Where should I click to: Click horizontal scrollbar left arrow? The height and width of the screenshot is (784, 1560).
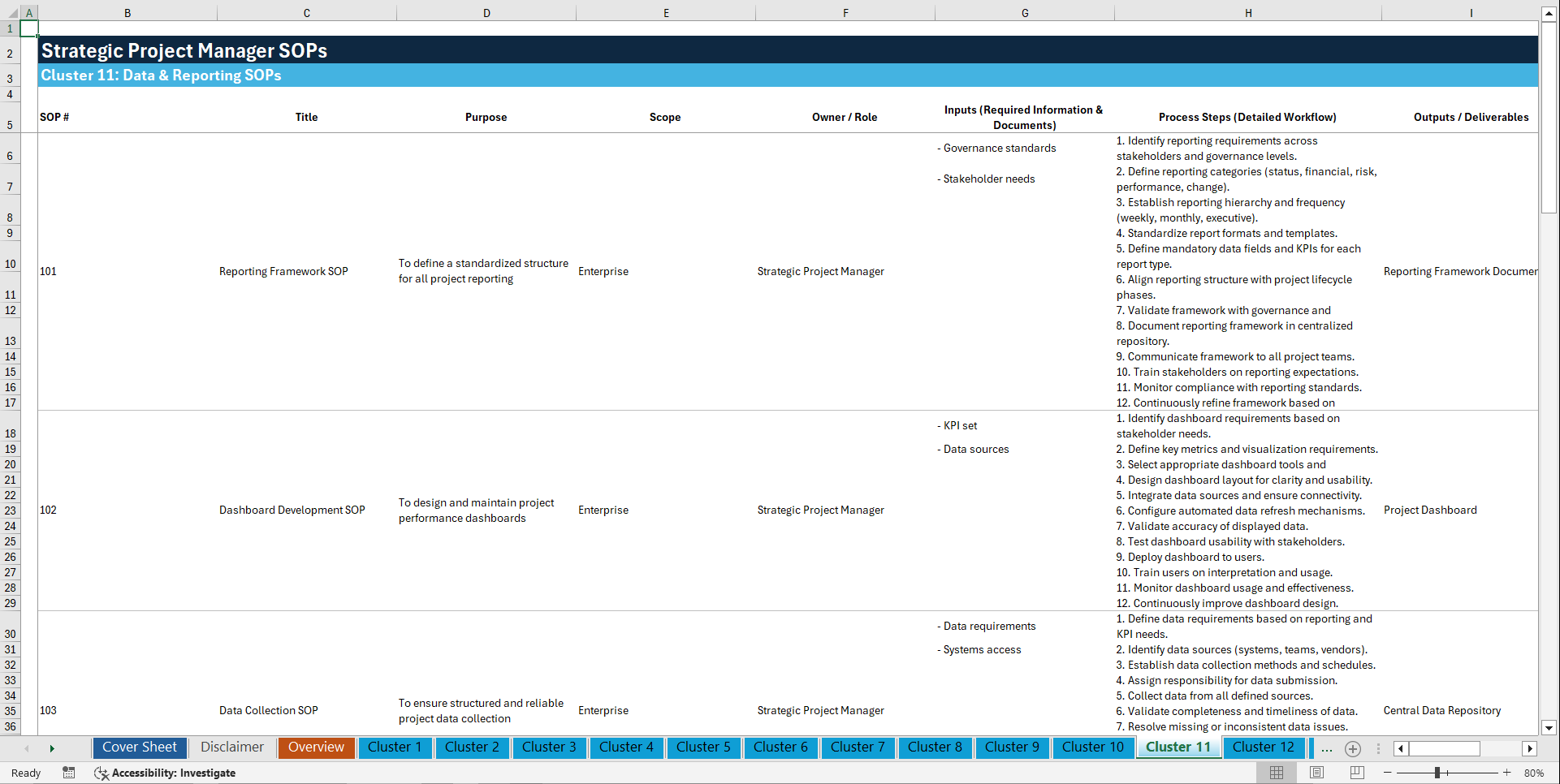tap(1401, 749)
